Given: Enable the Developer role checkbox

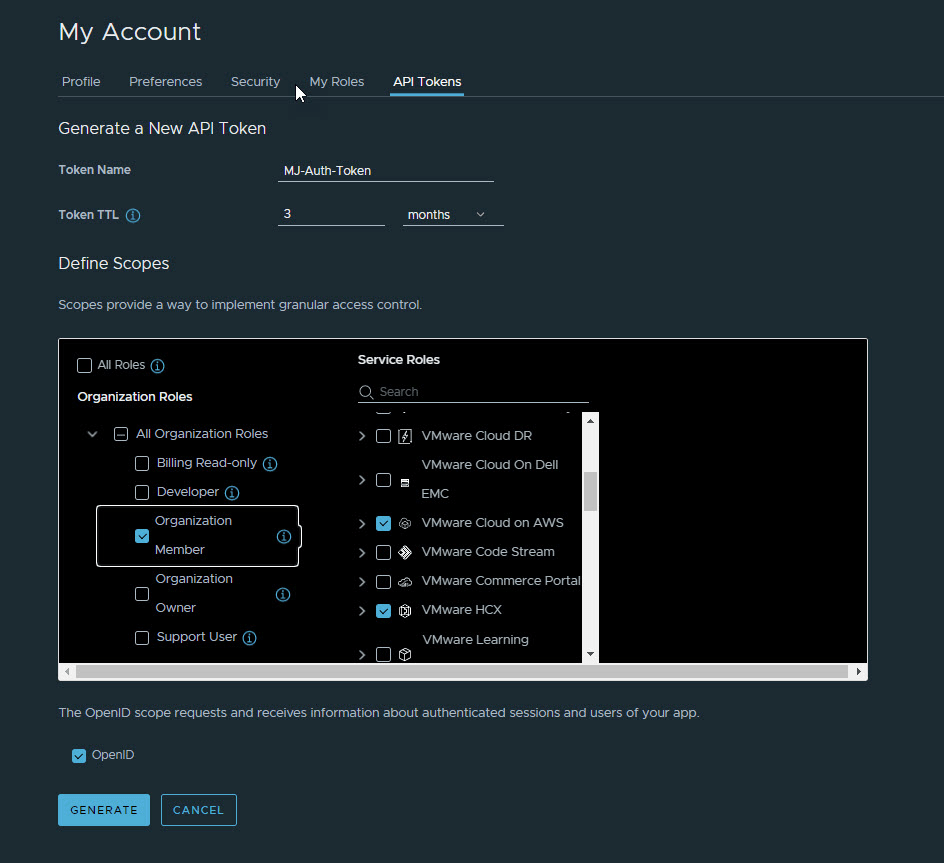Looking at the screenshot, I should pyautogui.click(x=142, y=493).
